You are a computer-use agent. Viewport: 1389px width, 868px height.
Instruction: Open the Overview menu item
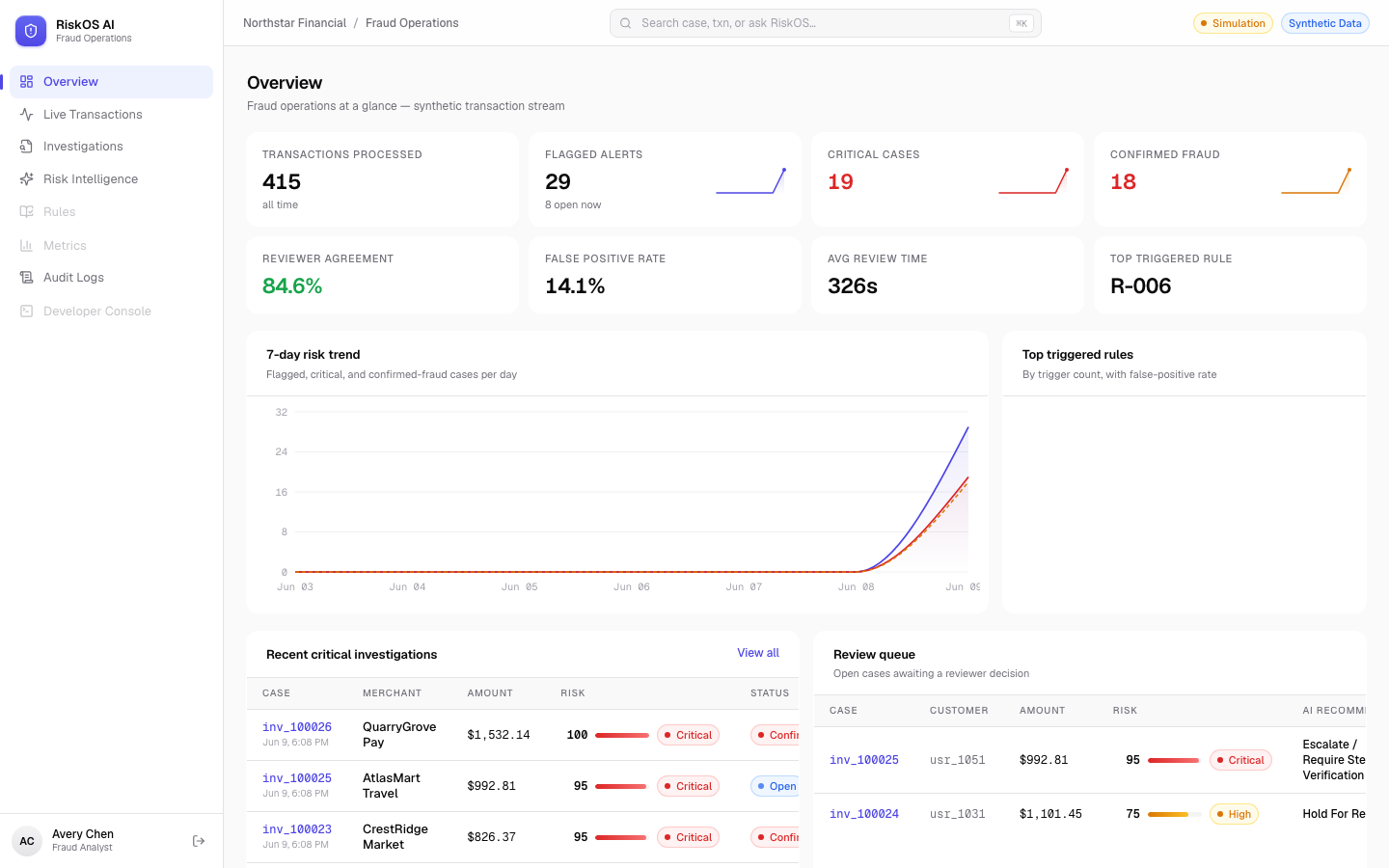click(111, 82)
